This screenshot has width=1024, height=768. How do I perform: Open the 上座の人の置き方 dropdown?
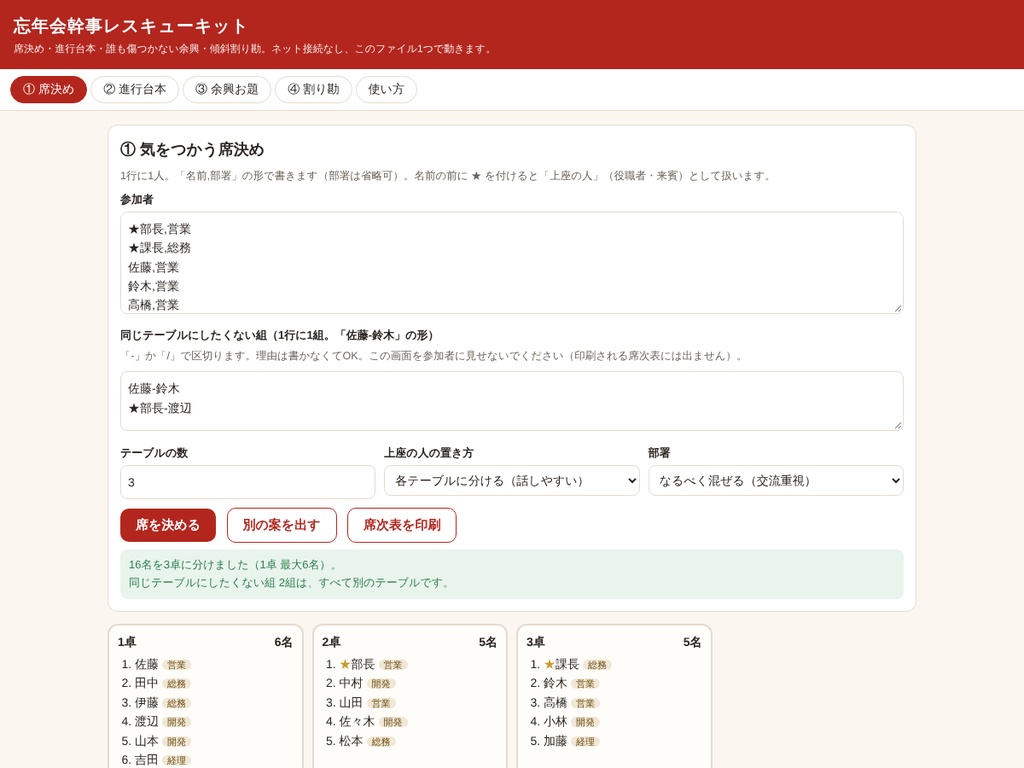click(511, 481)
